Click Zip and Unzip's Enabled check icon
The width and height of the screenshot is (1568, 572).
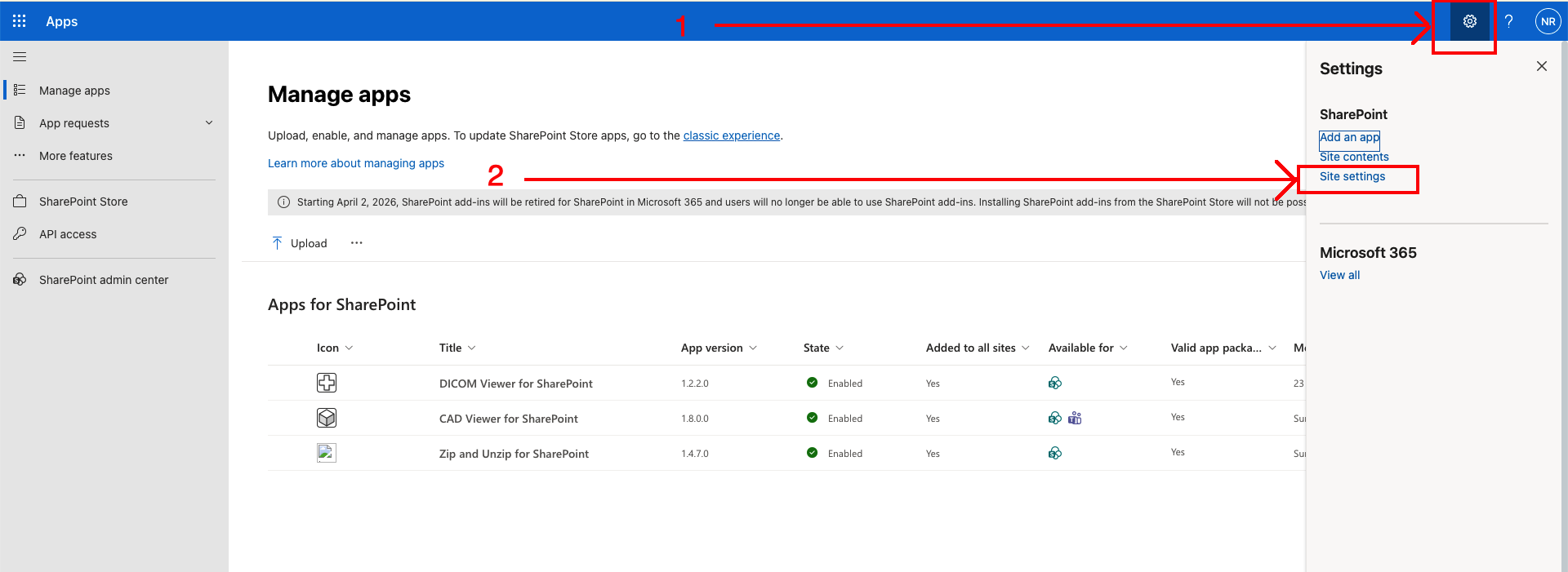tap(812, 453)
